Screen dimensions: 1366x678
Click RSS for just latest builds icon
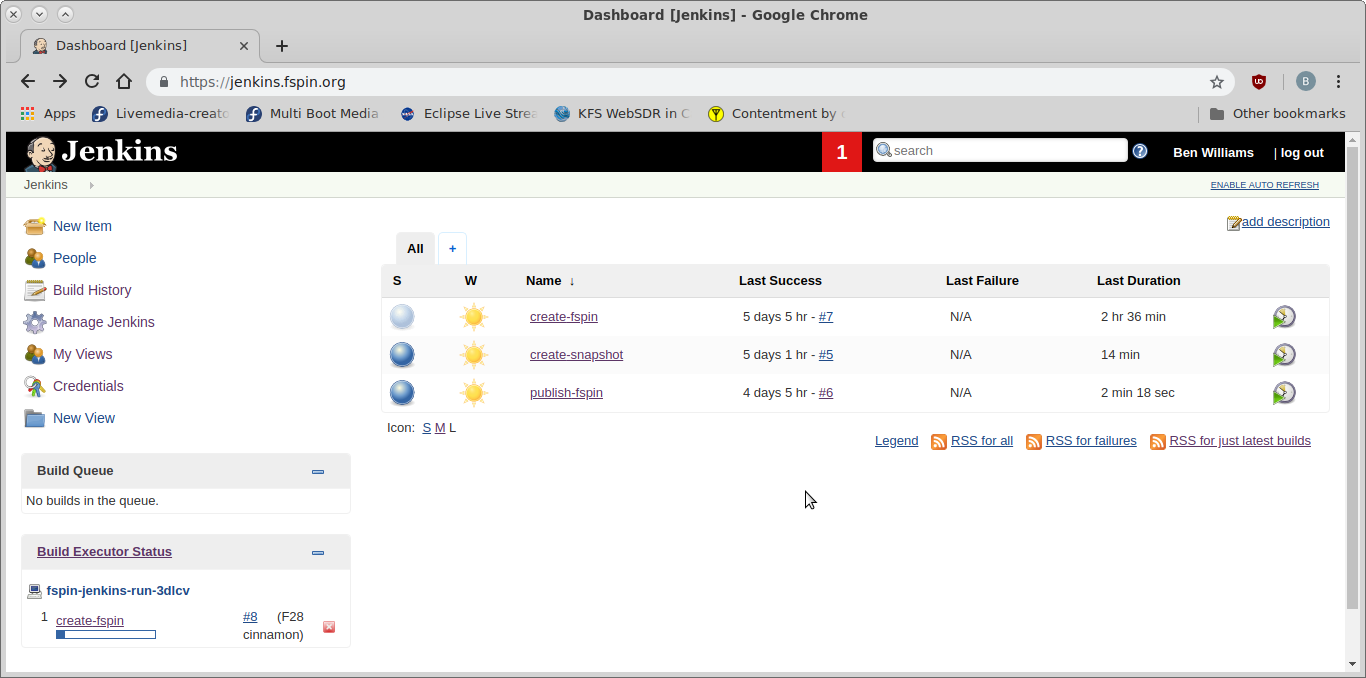1158,442
